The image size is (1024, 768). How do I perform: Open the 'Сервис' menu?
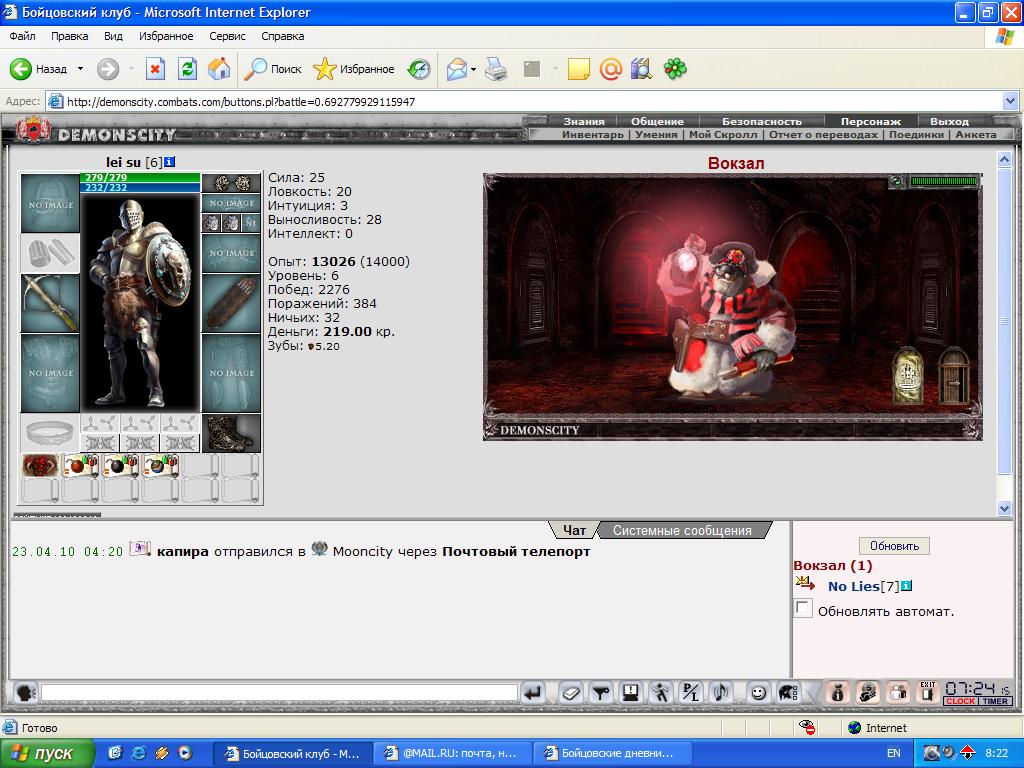pos(227,36)
